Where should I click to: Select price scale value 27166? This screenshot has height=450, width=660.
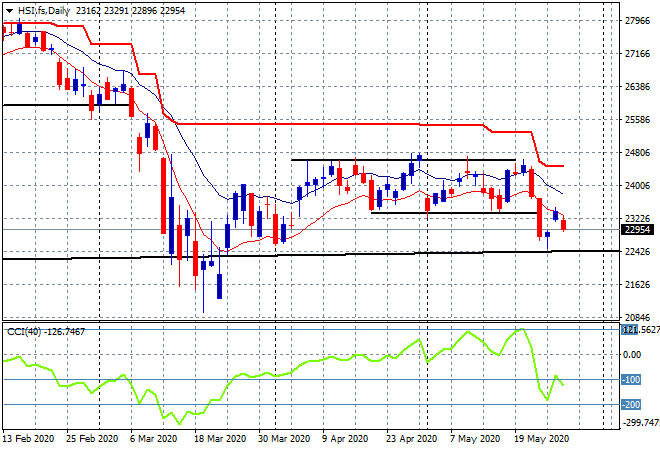coord(638,53)
